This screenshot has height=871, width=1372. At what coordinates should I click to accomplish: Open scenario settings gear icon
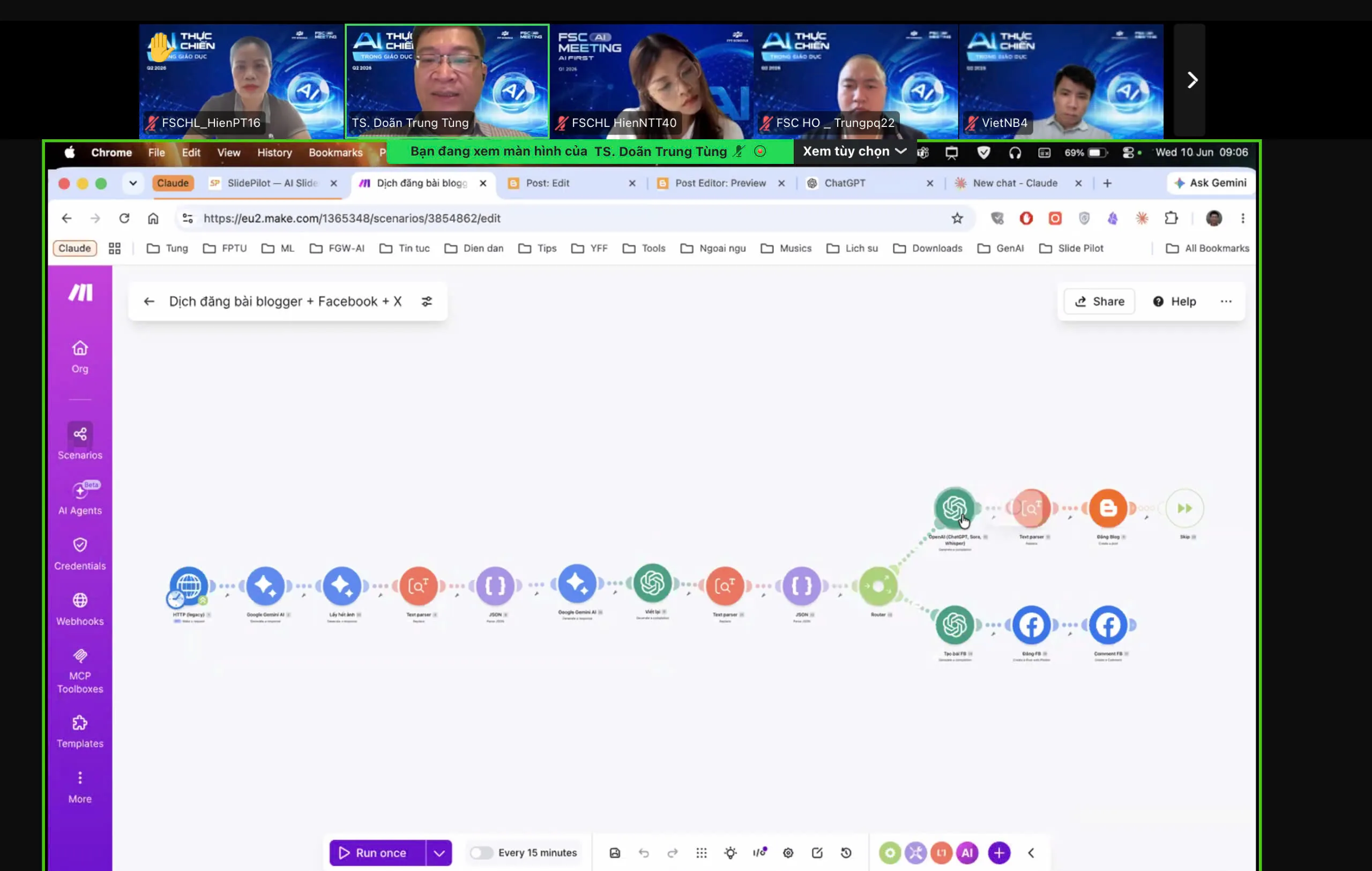(788, 853)
